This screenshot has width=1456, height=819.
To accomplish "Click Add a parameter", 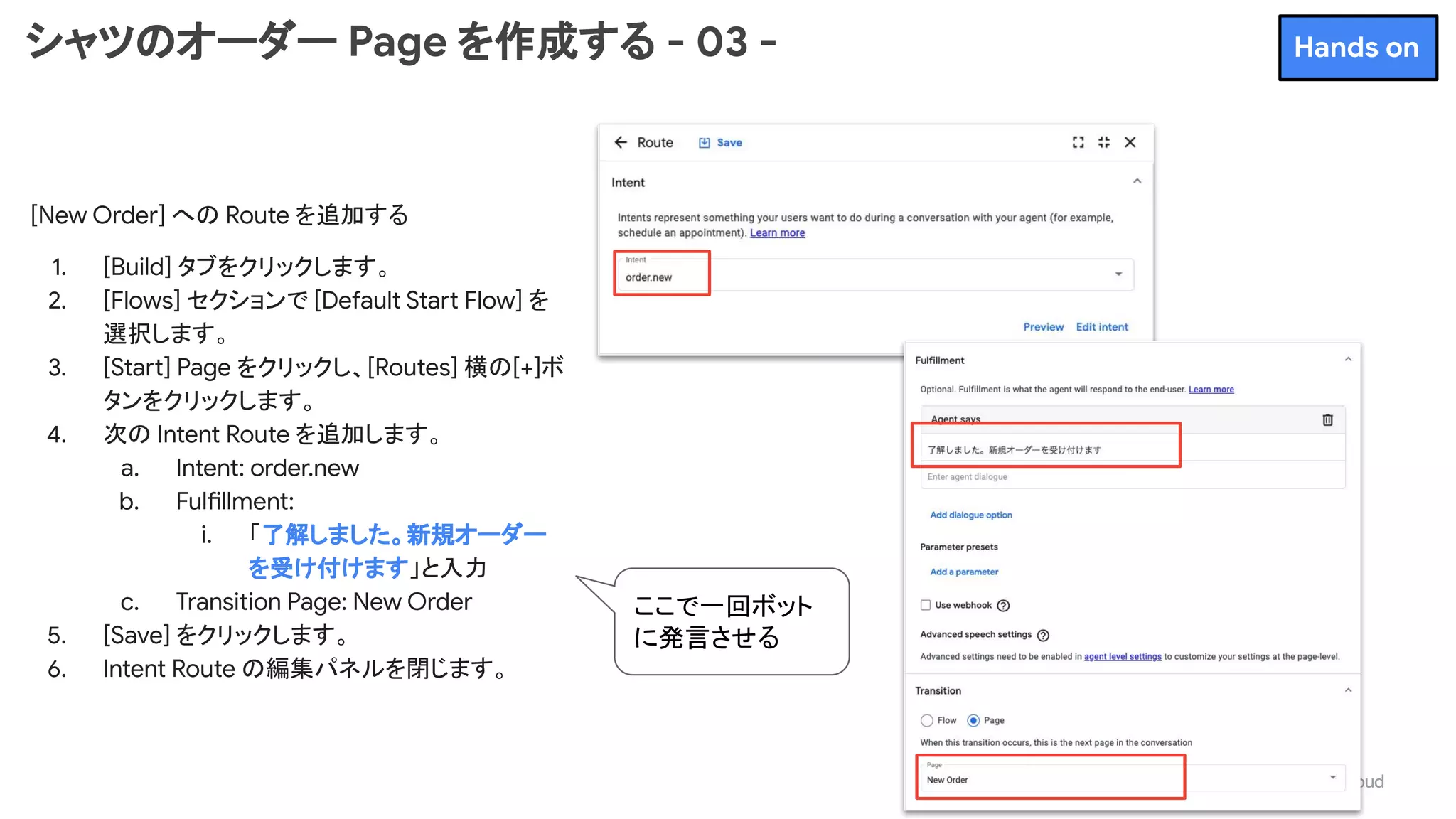I will click(964, 572).
